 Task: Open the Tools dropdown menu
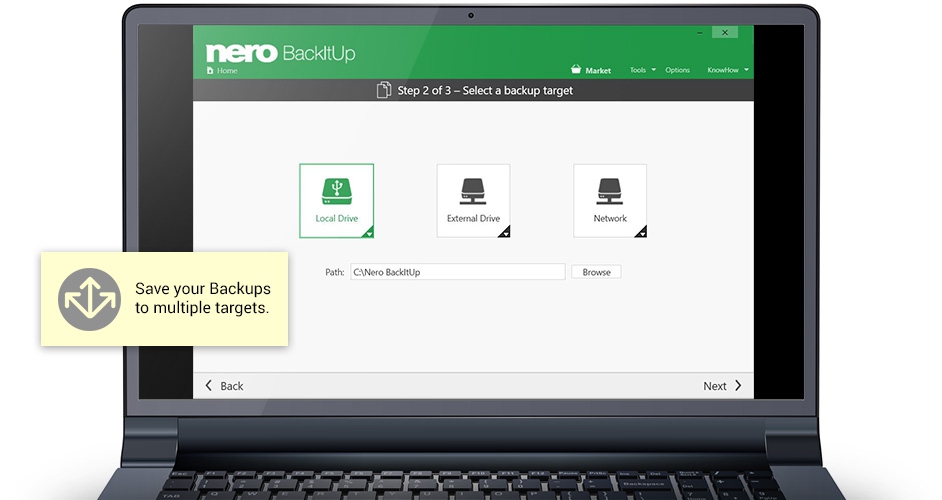(643, 70)
